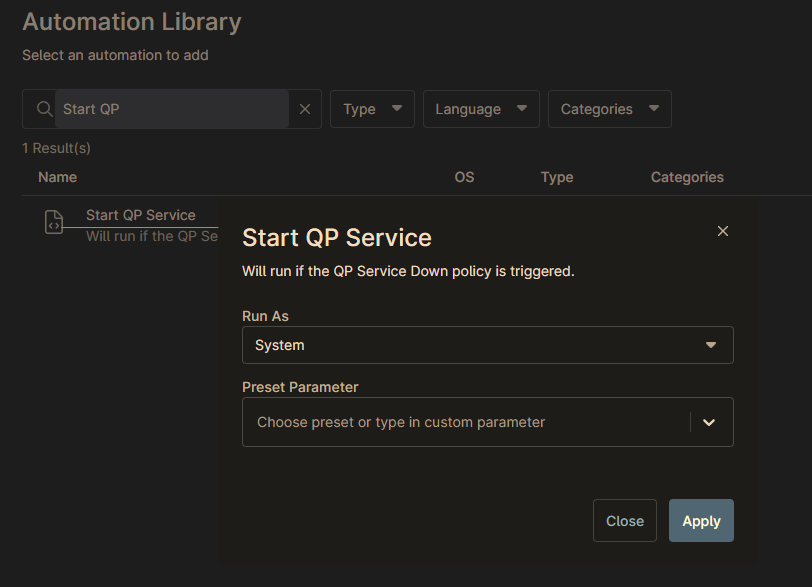812x587 pixels.
Task: Click the Type filter's dropdown arrow
Action: (395, 108)
